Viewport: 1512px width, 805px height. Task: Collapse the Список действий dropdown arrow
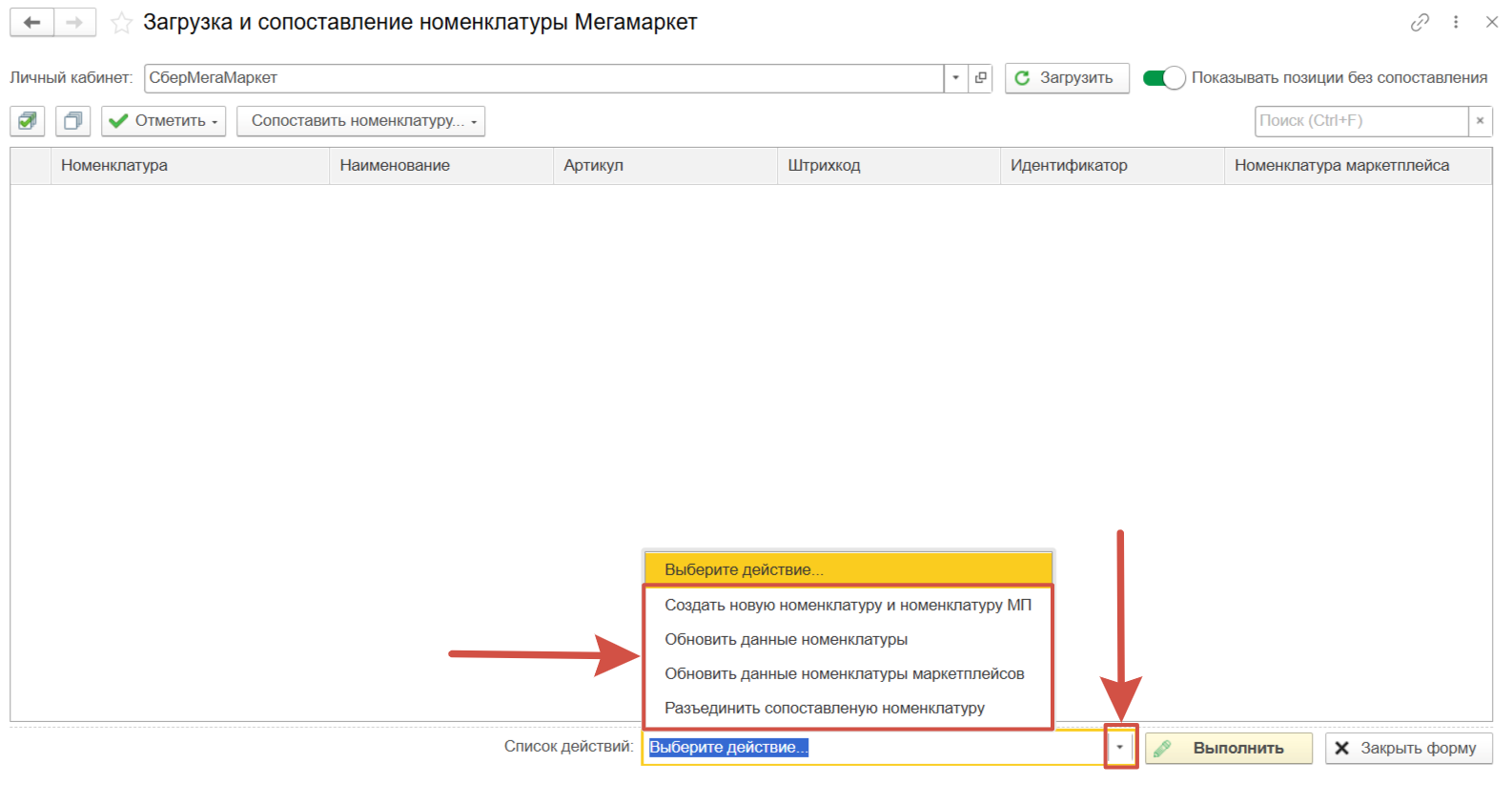(1120, 748)
